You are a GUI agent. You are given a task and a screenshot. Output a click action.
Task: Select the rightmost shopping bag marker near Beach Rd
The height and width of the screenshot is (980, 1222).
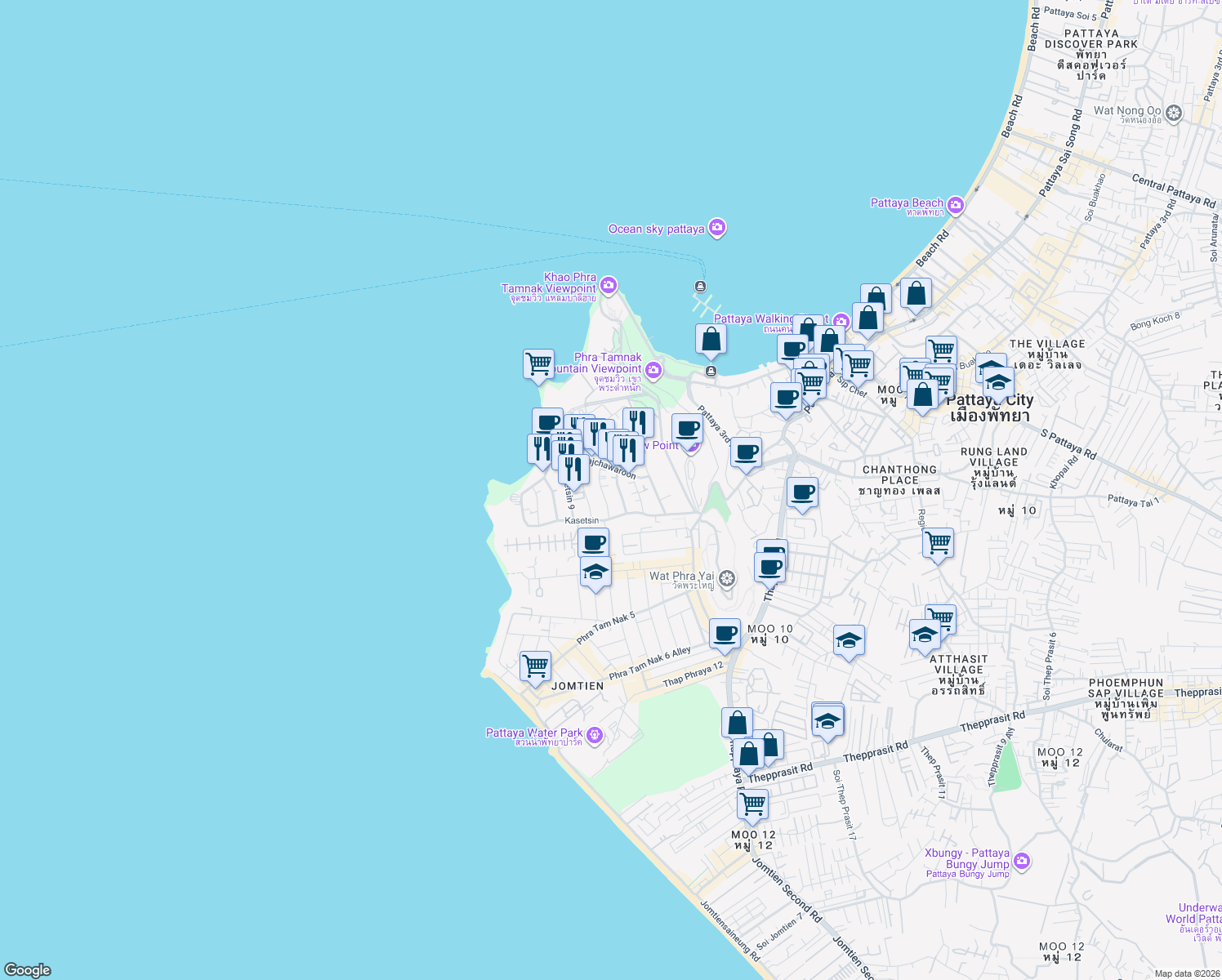point(916,293)
